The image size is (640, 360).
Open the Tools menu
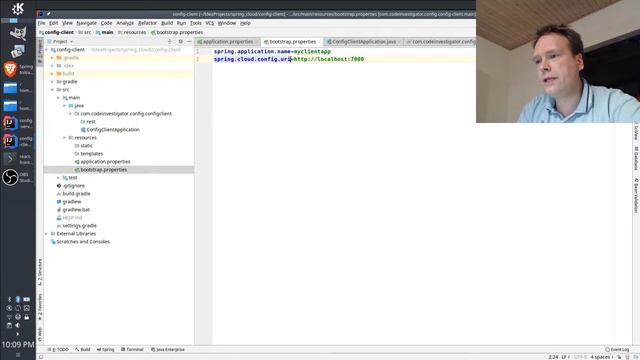point(196,23)
